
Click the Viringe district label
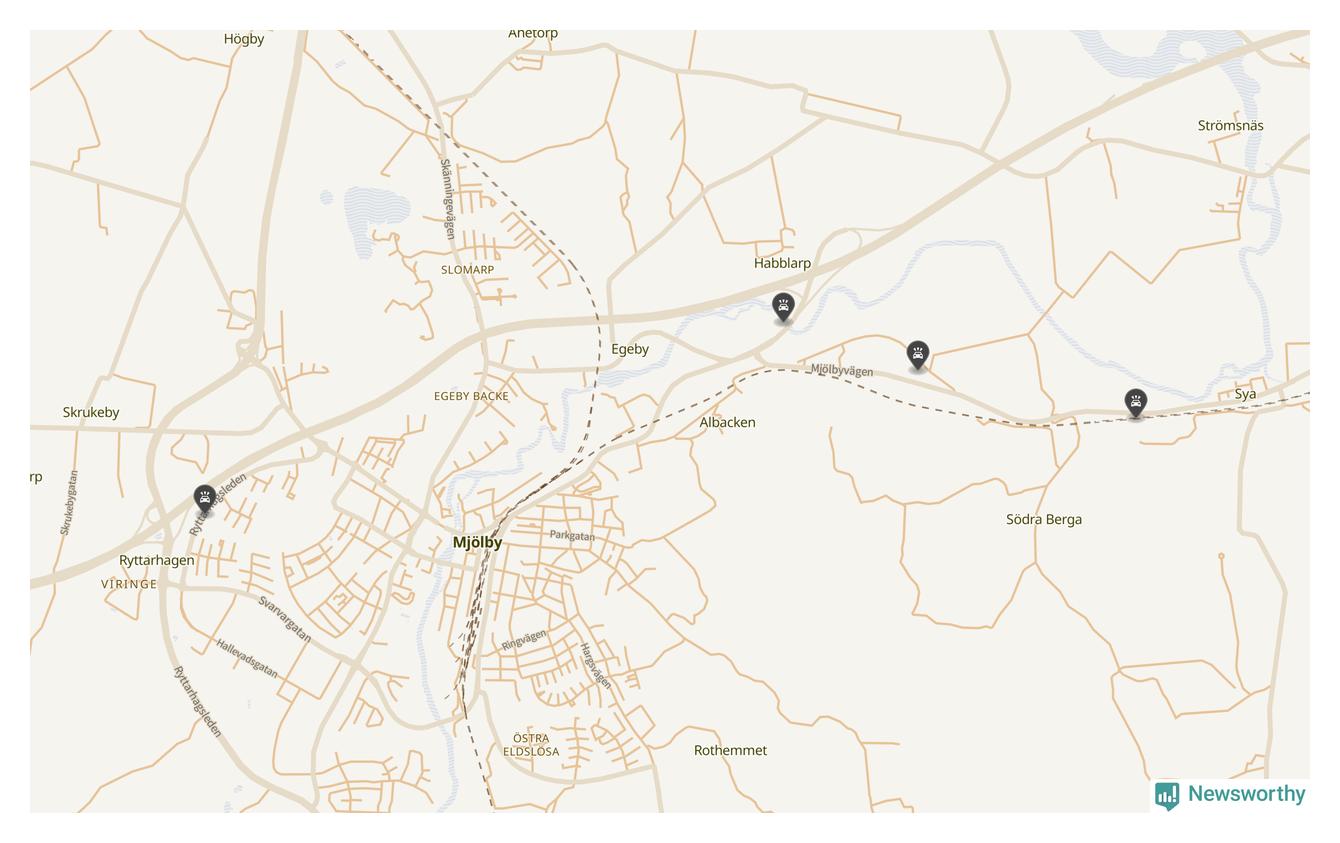coord(129,584)
